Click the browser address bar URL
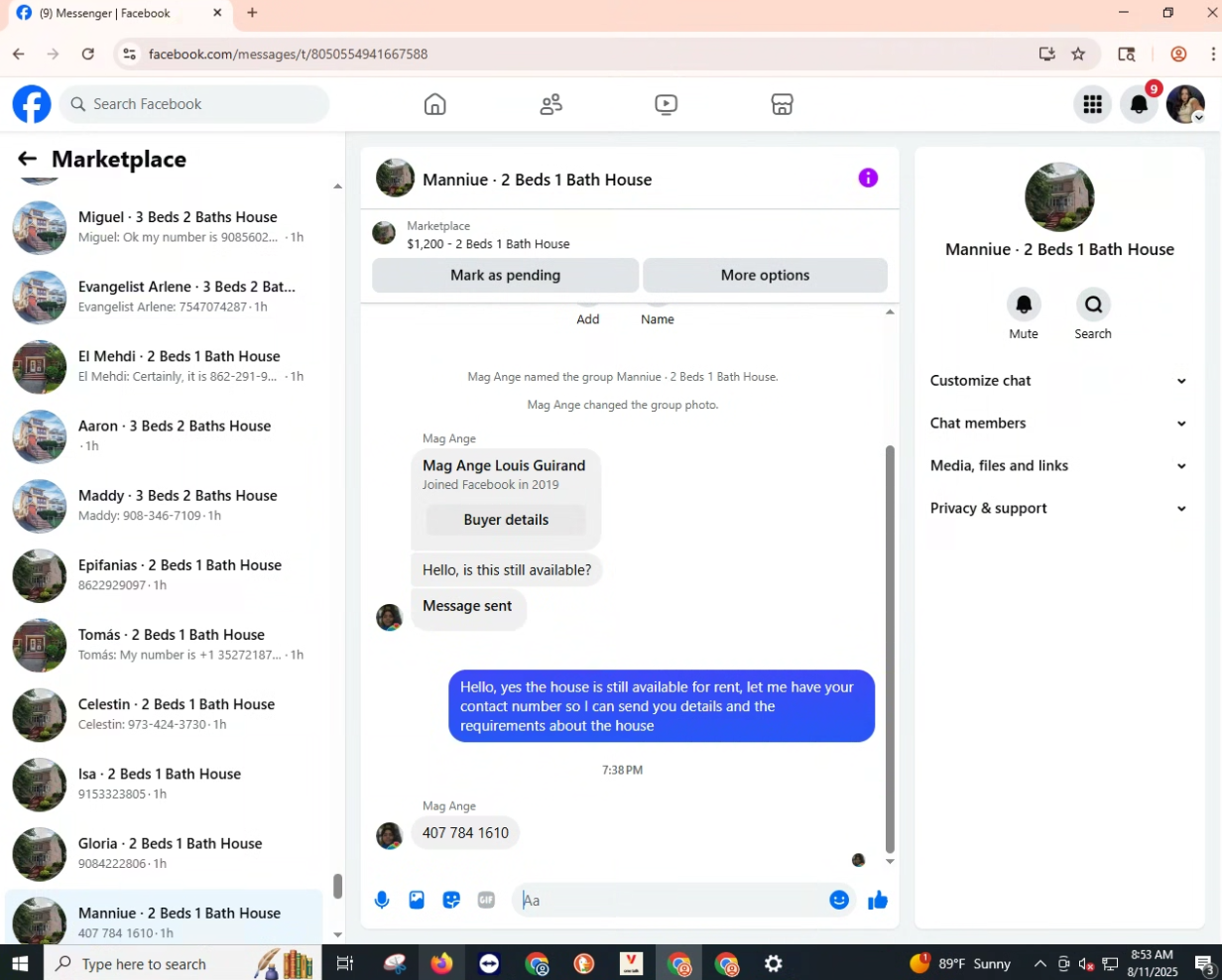The image size is (1222, 980). [288, 54]
